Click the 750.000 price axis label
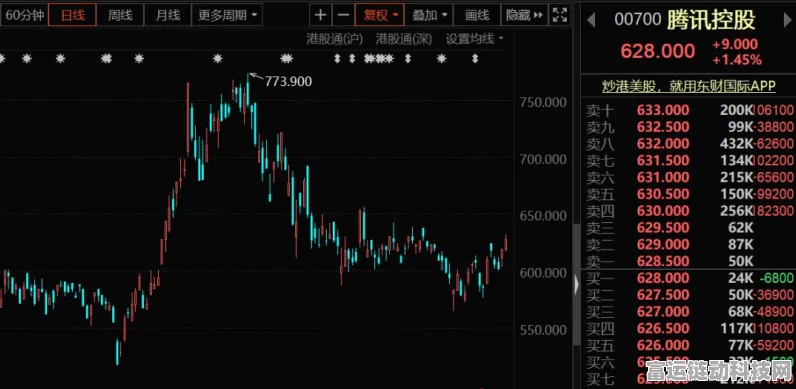 (x=543, y=103)
